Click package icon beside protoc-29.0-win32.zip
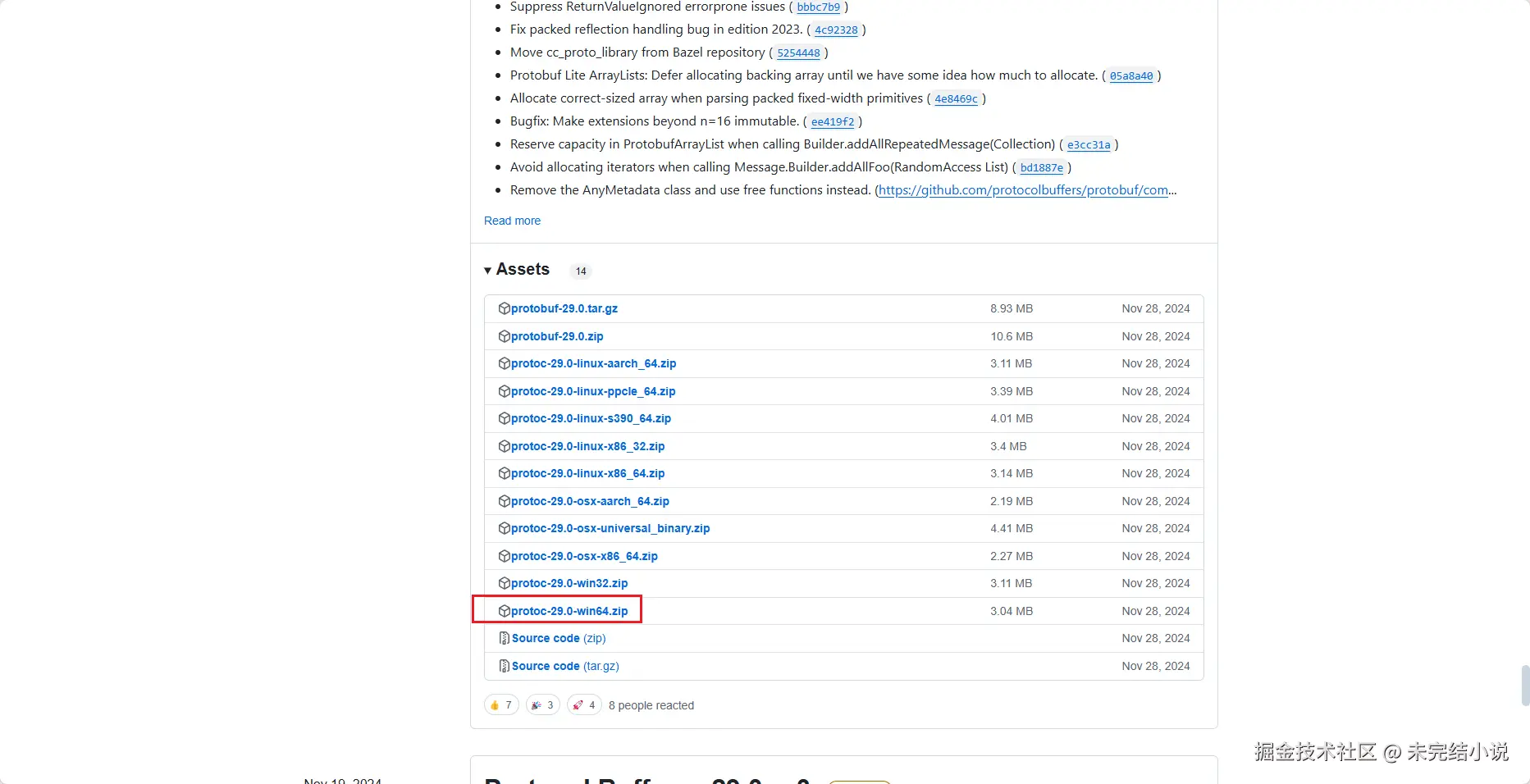This screenshot has height=784, width=1530. pyautogui.click(x=505, y=583)
